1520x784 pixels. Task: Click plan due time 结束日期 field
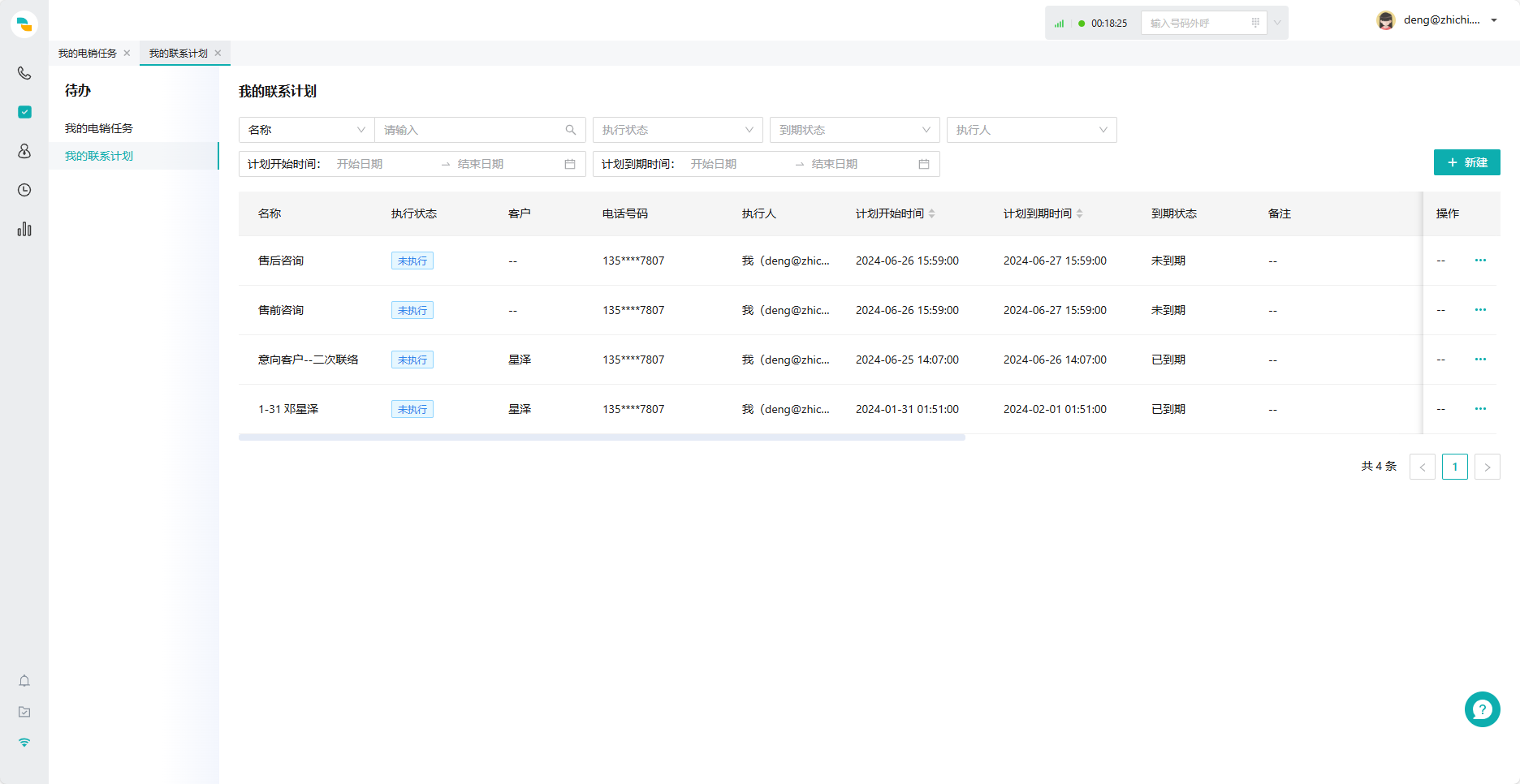pos(857,164)
